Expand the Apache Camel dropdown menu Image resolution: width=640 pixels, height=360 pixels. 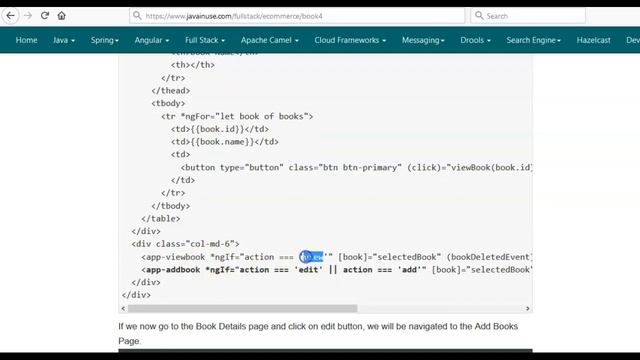(270, 40)
